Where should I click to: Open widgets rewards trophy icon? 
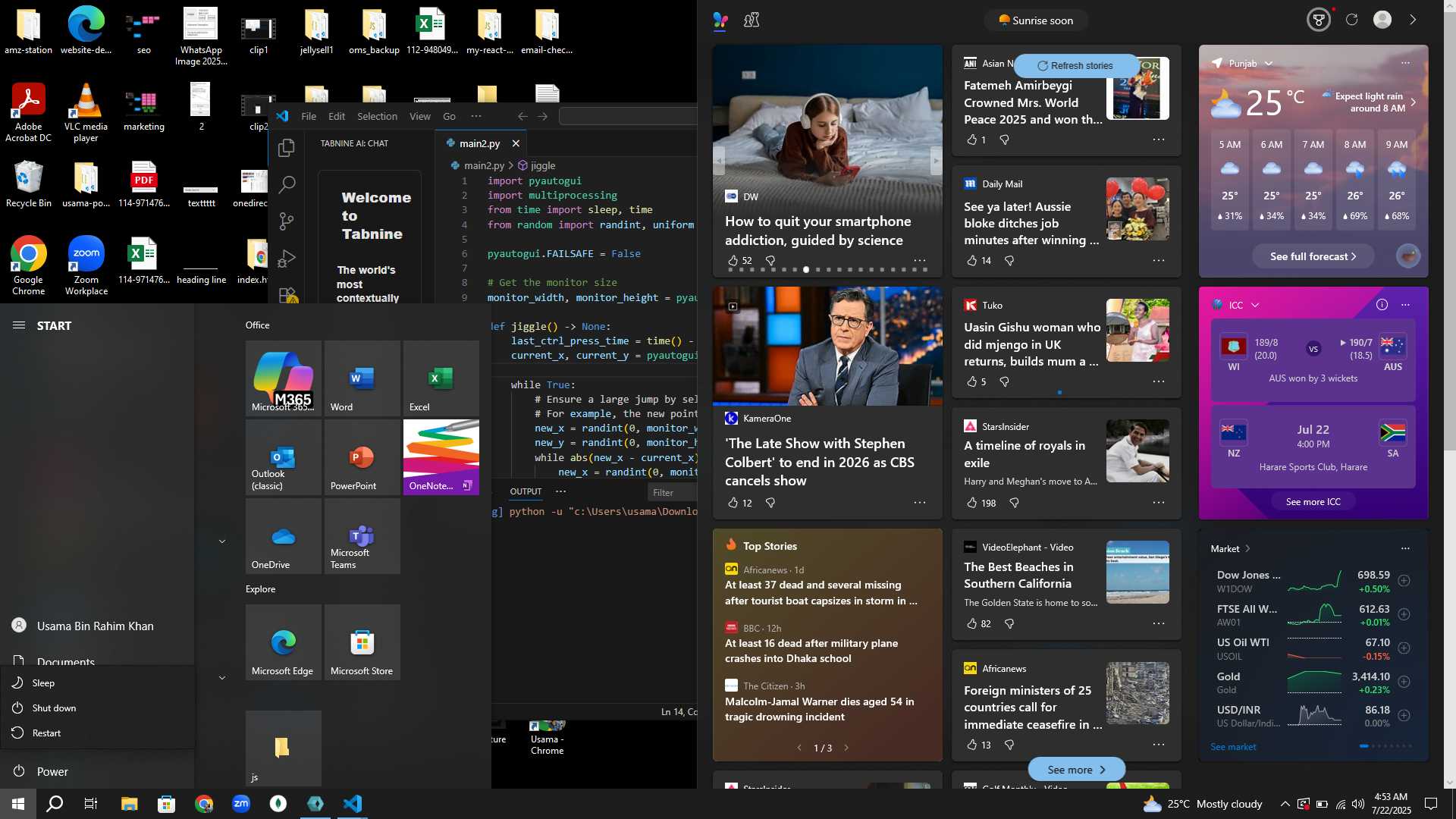(x=1319, y=20)
